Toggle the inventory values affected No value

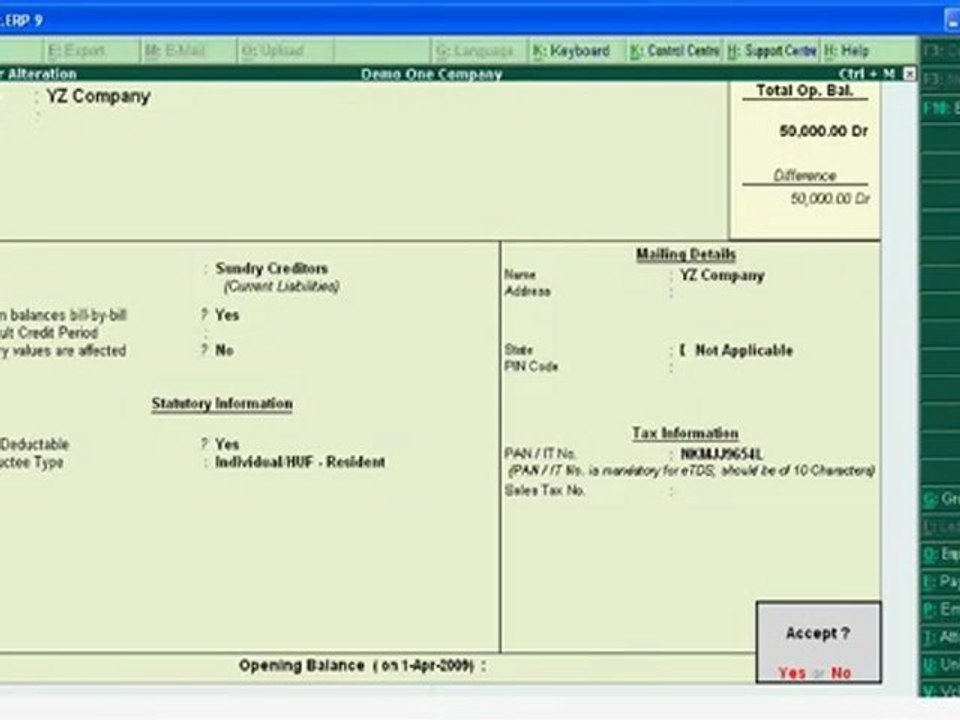coord(224,350)
